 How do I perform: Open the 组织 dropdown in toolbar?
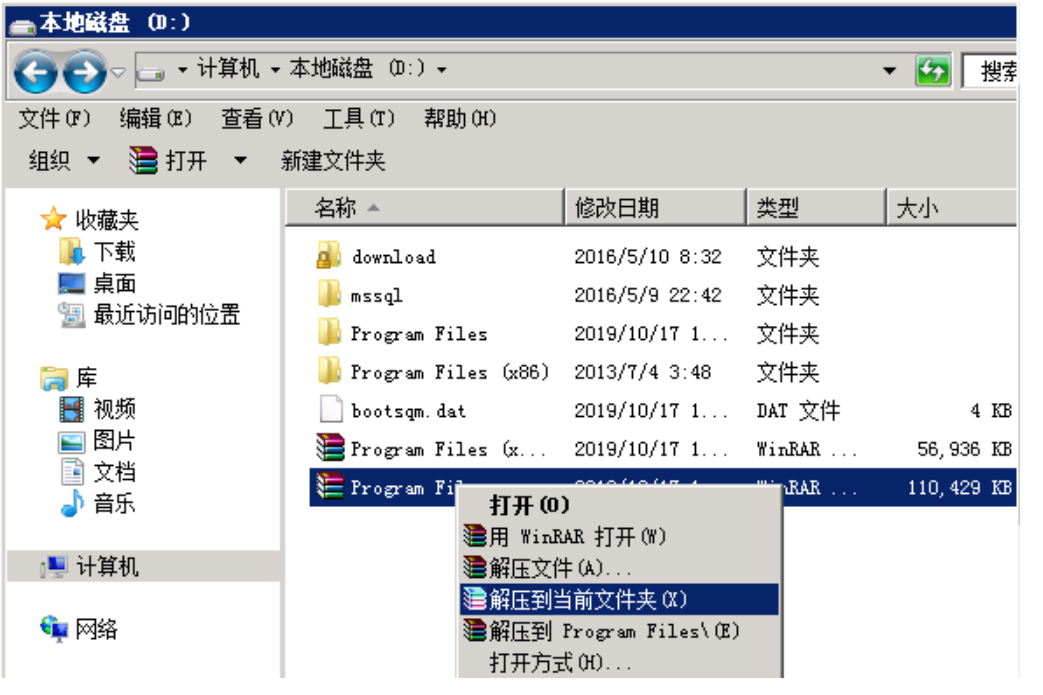[64, 160]
